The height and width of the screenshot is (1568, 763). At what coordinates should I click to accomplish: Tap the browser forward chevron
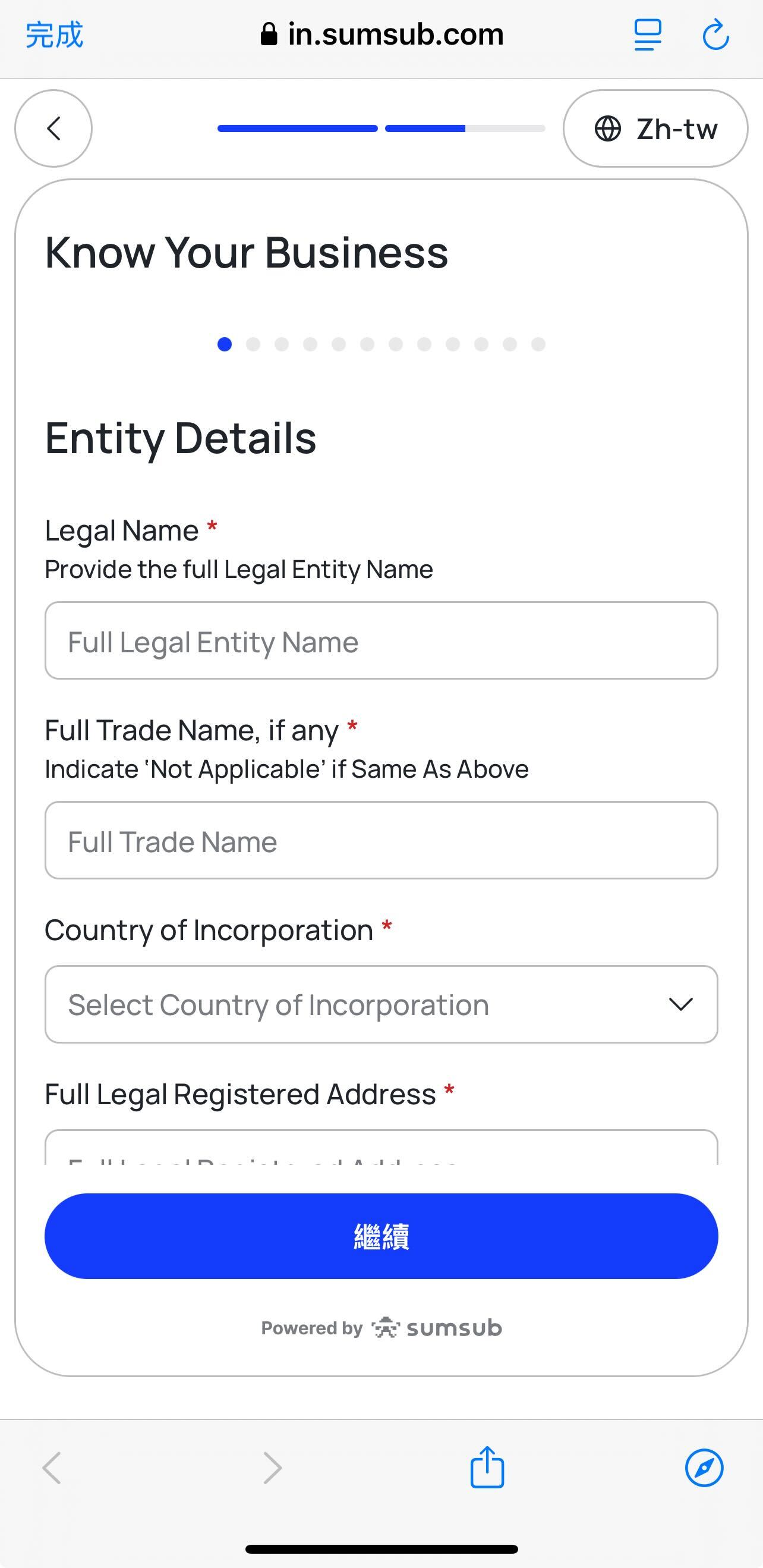(x=272, y=1468)
